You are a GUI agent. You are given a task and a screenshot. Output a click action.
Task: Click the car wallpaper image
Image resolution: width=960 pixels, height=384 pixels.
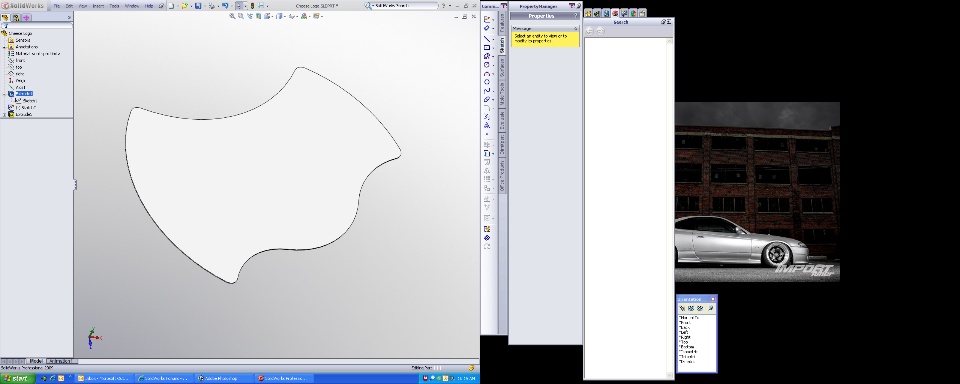tap(757, 191)
